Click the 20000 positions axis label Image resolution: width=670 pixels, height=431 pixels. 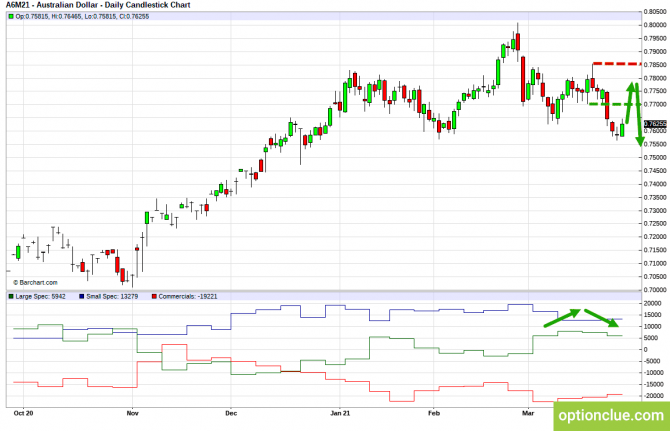click(652, 303)
